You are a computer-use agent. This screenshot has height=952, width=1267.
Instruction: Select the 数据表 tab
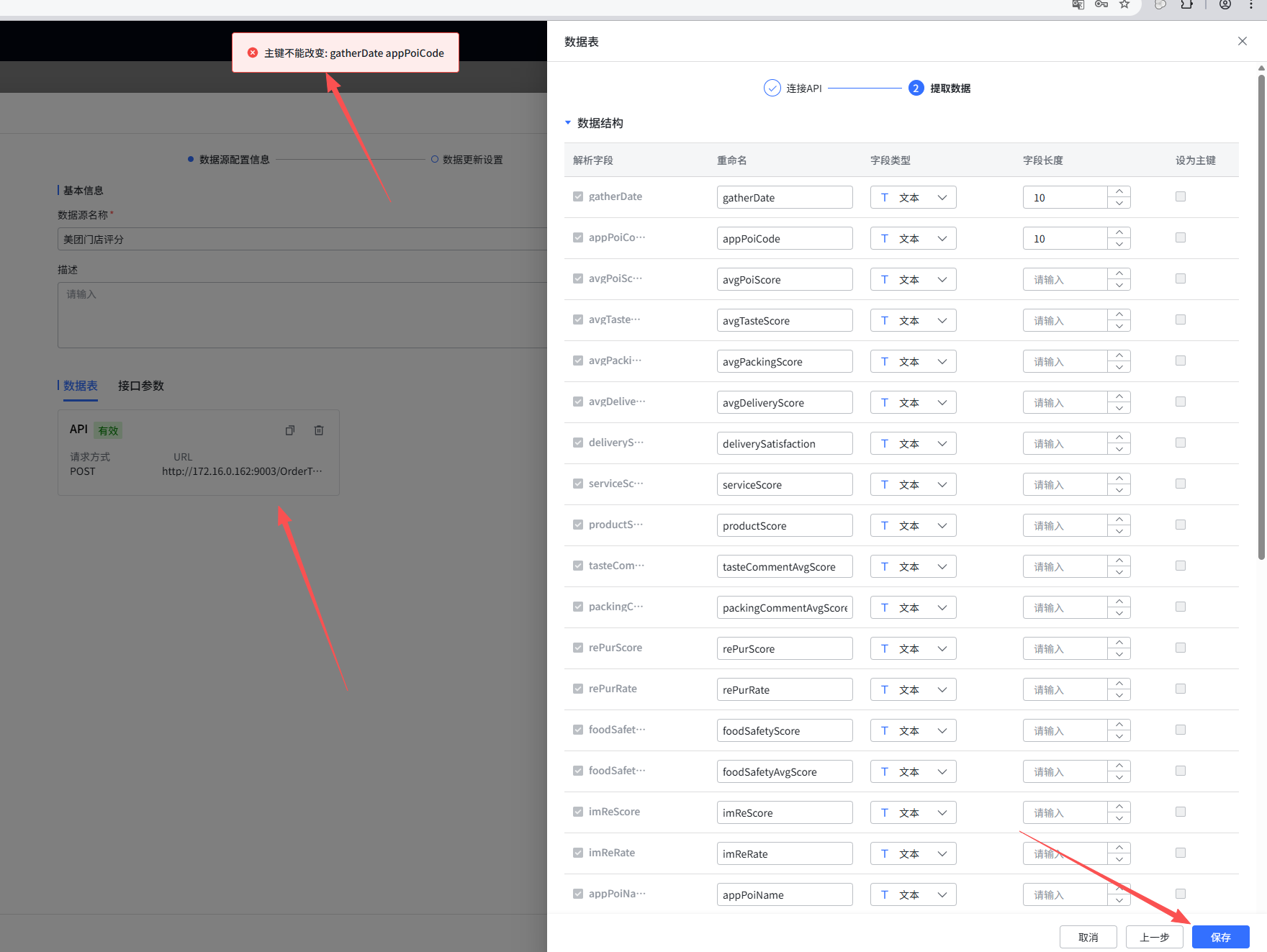click(80, 386)
